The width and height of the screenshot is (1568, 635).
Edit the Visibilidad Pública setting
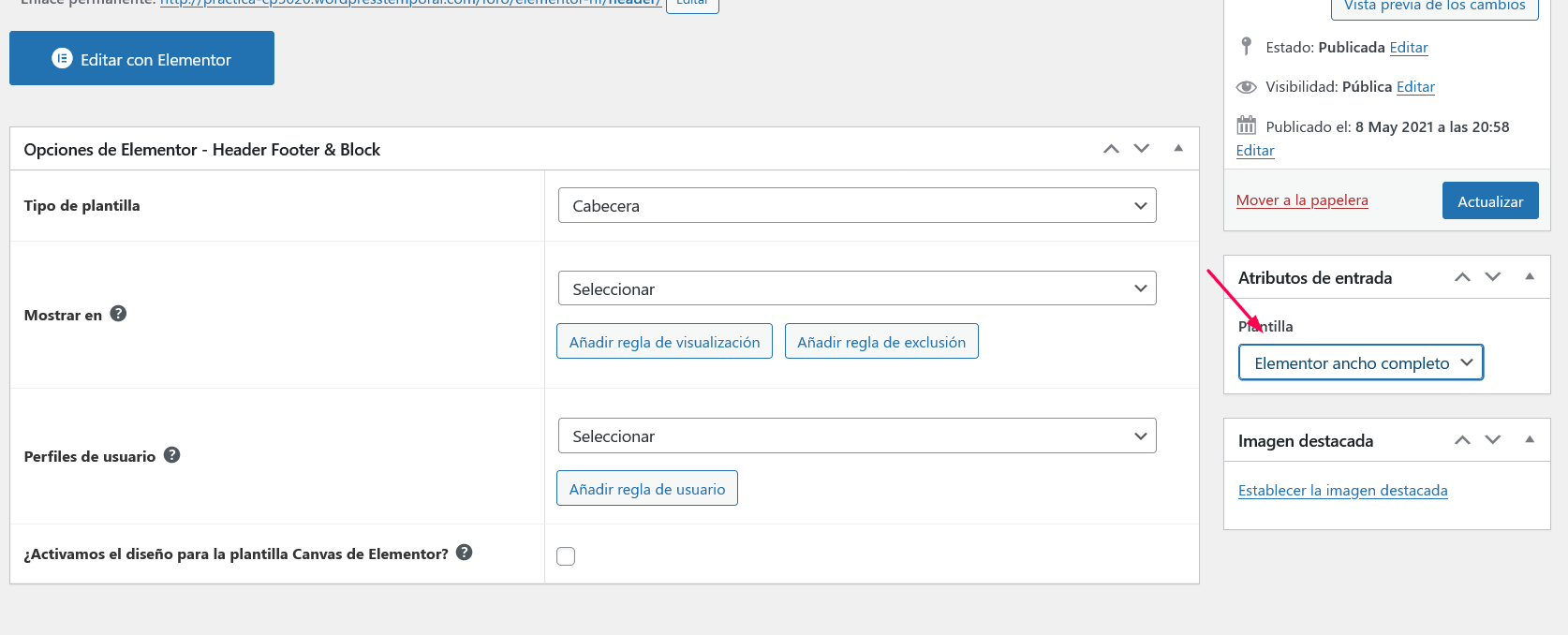tap(1415, 86)
